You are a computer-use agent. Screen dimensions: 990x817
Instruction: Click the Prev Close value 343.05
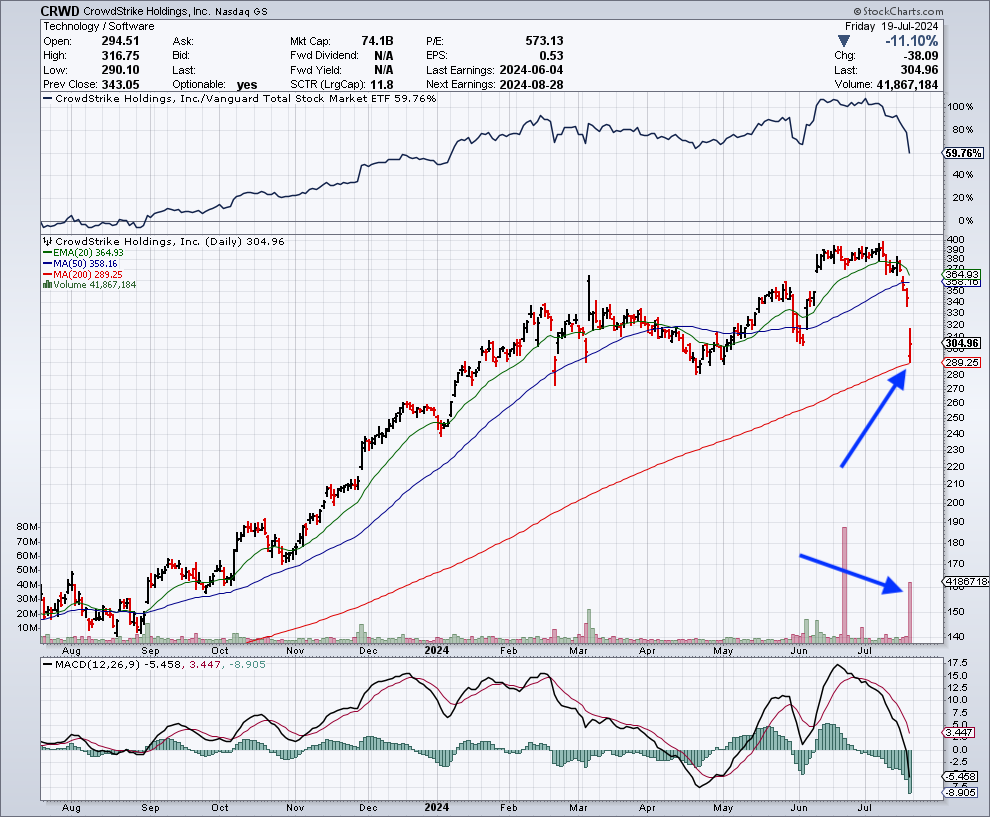click(x=120, y=85)
